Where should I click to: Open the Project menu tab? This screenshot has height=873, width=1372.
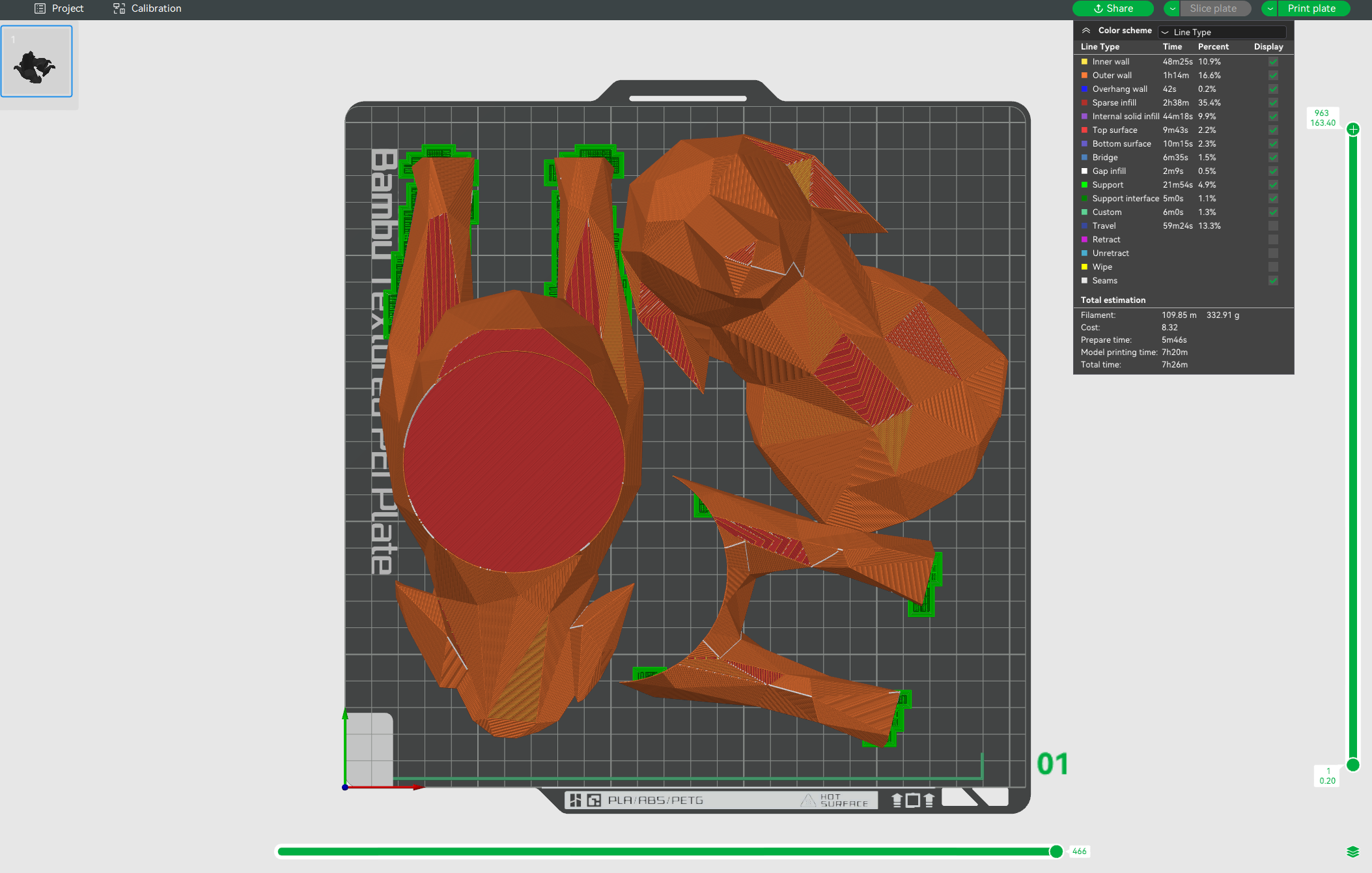coord(67,8)
